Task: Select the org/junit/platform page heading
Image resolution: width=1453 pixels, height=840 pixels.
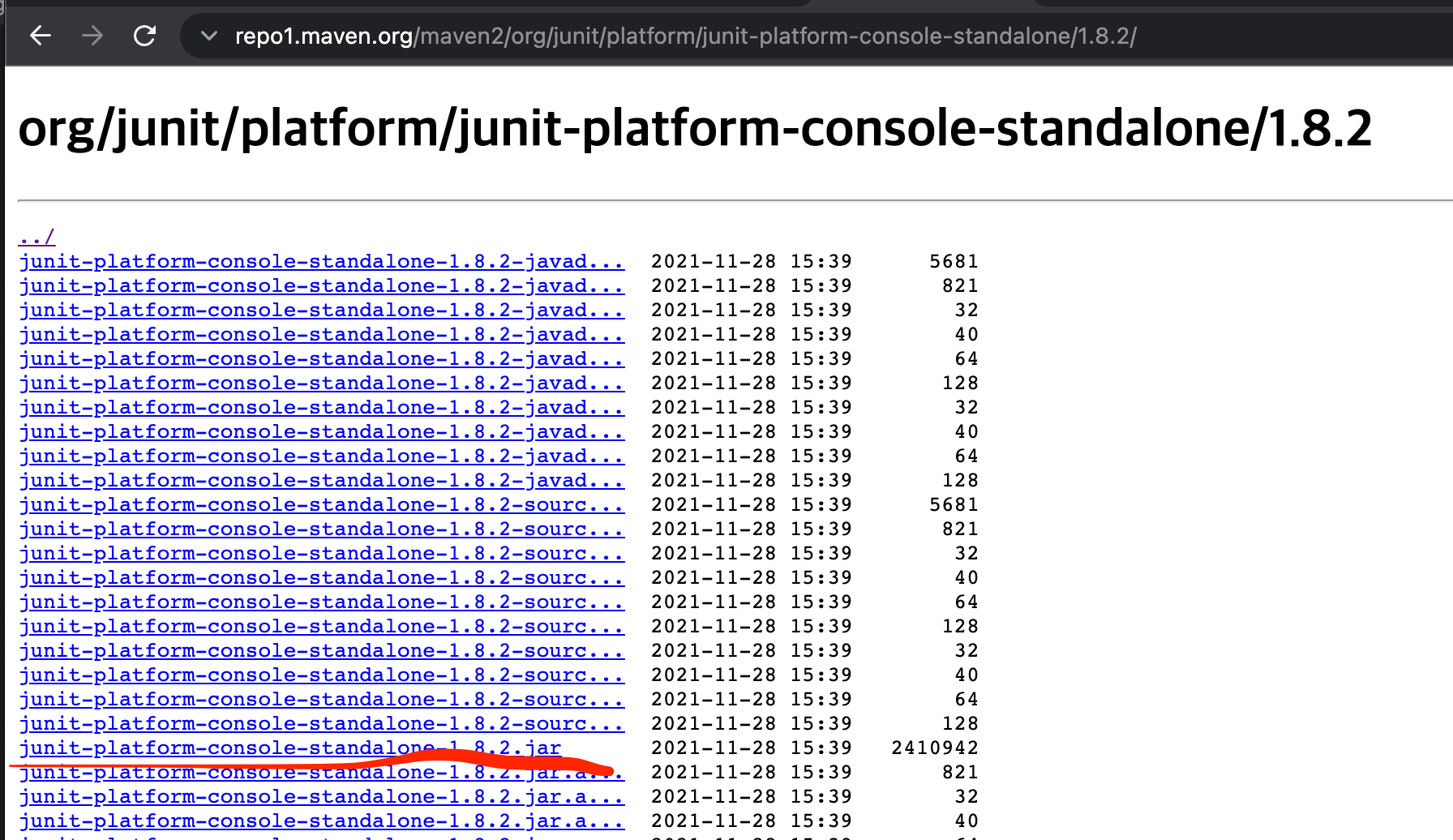Action: tap(695, 128)
